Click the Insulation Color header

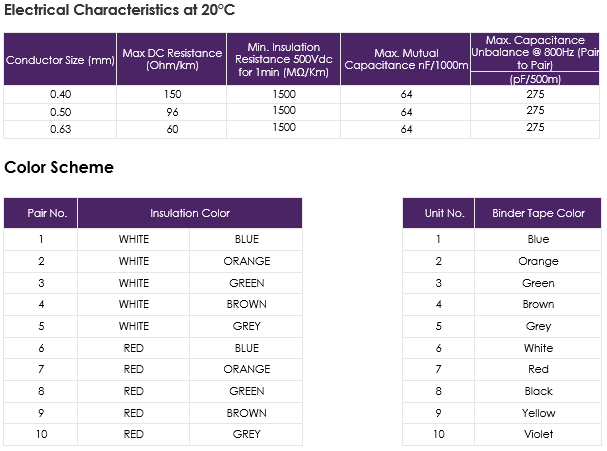(x=190, y=213)
